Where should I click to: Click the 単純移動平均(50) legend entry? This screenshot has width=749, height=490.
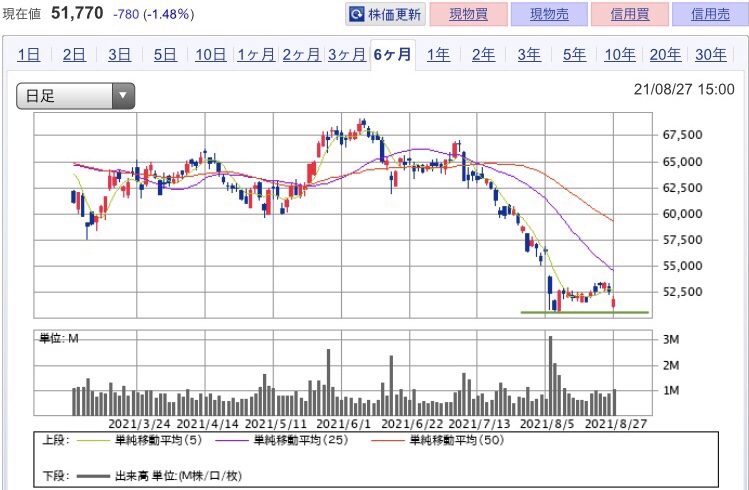tap(457, 440)
